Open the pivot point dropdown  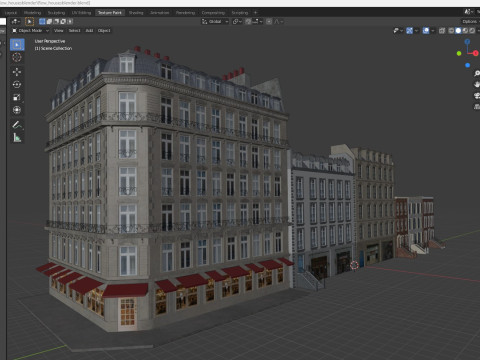point(237,22)
